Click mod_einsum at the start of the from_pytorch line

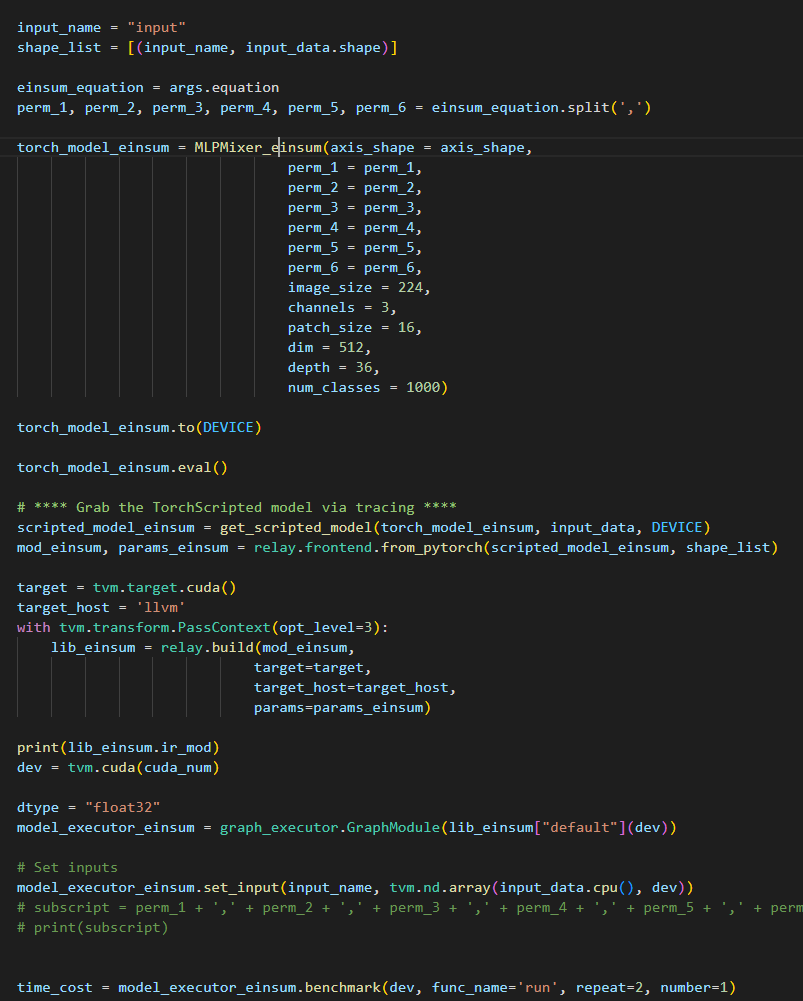point(59,547)
